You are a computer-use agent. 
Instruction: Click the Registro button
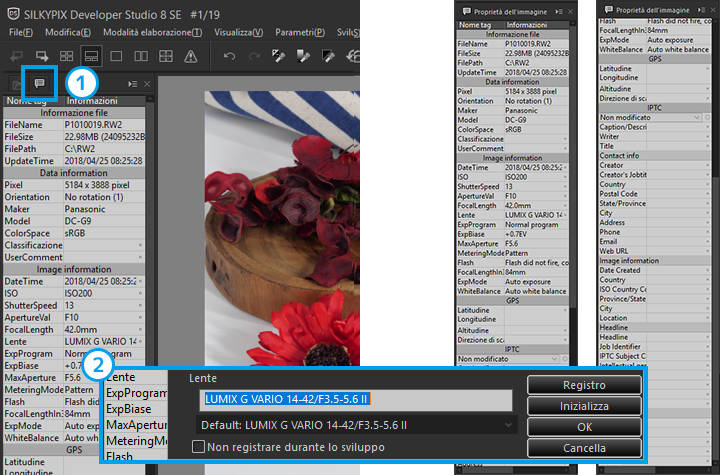[x=584, y=385]
